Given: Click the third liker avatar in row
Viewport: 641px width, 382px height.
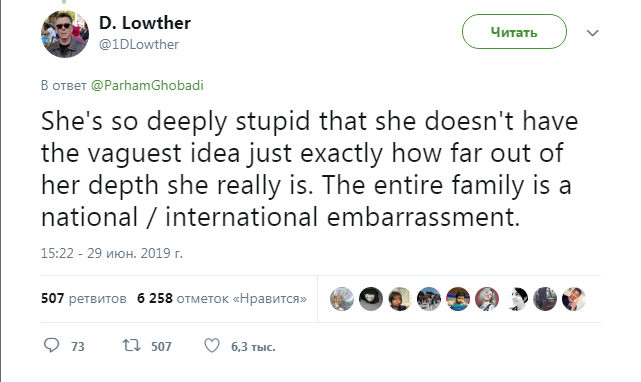Looking at the screenshot, I should pyautogui.click(x=400, y=299).
